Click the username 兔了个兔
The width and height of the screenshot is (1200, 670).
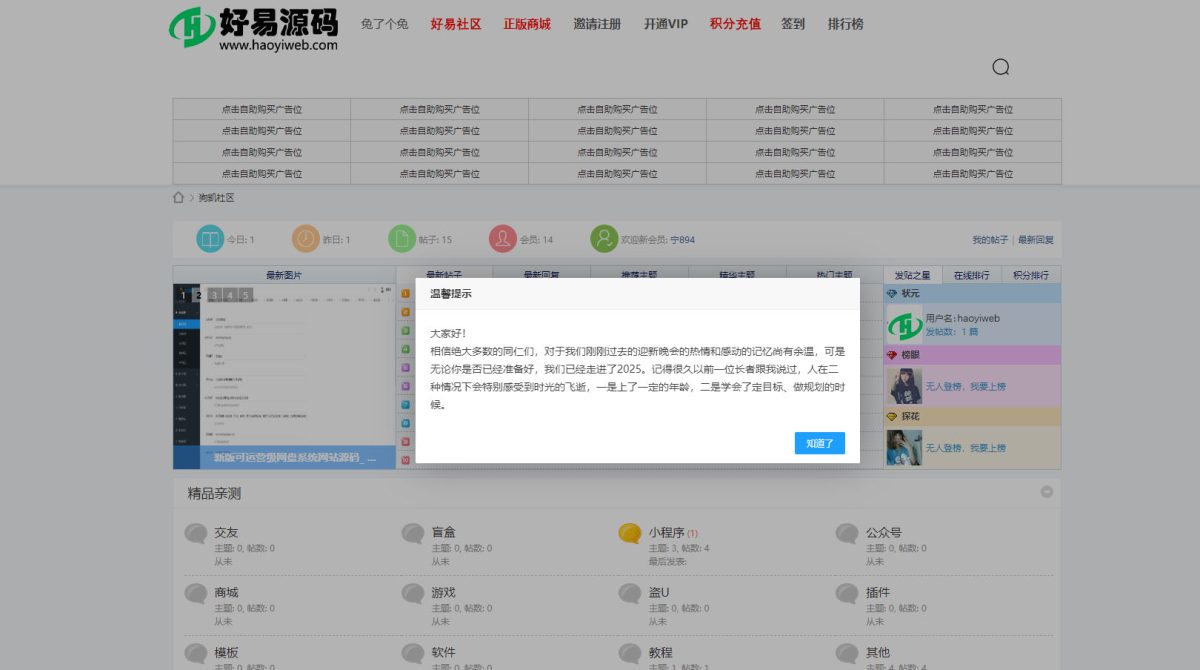tap(385, 24)
